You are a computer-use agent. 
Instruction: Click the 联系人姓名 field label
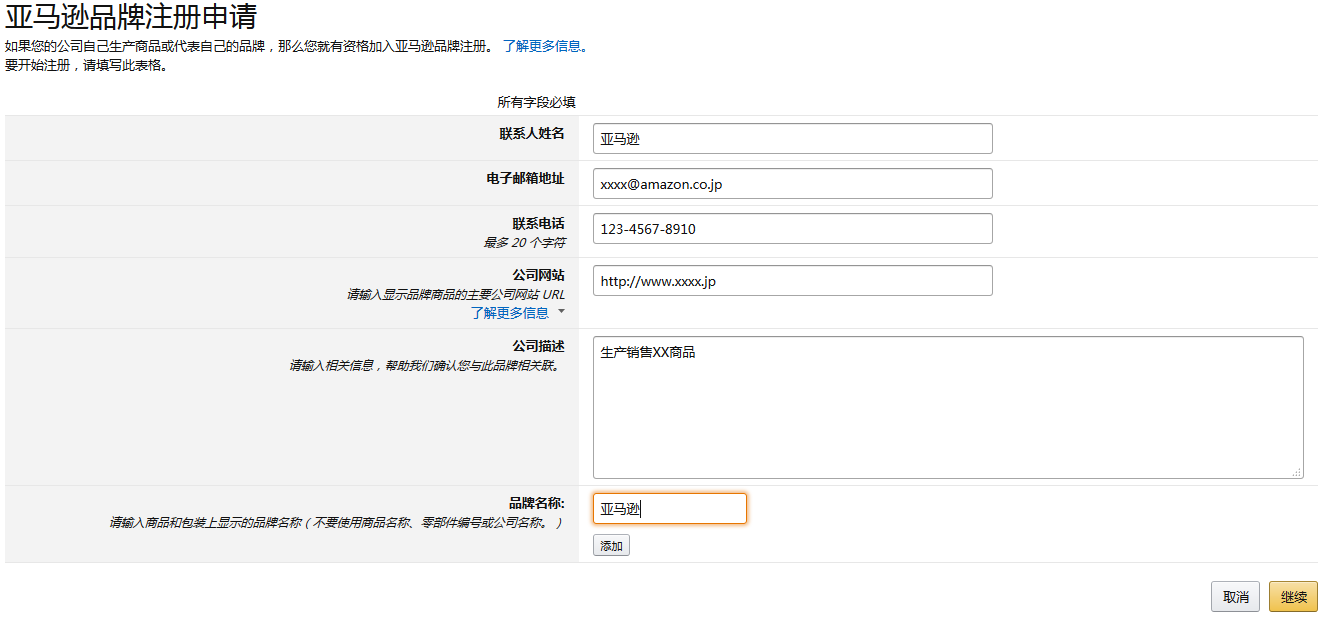[x=532, y=134]
